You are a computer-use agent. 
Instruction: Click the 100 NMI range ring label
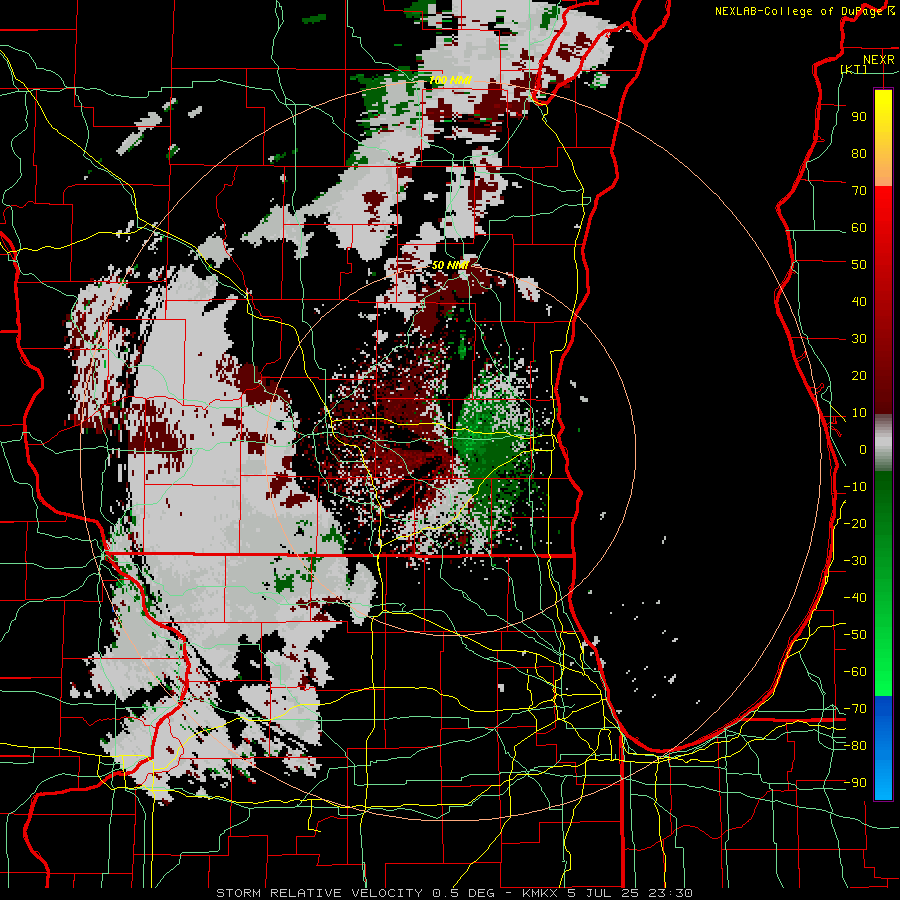point(451,80)
